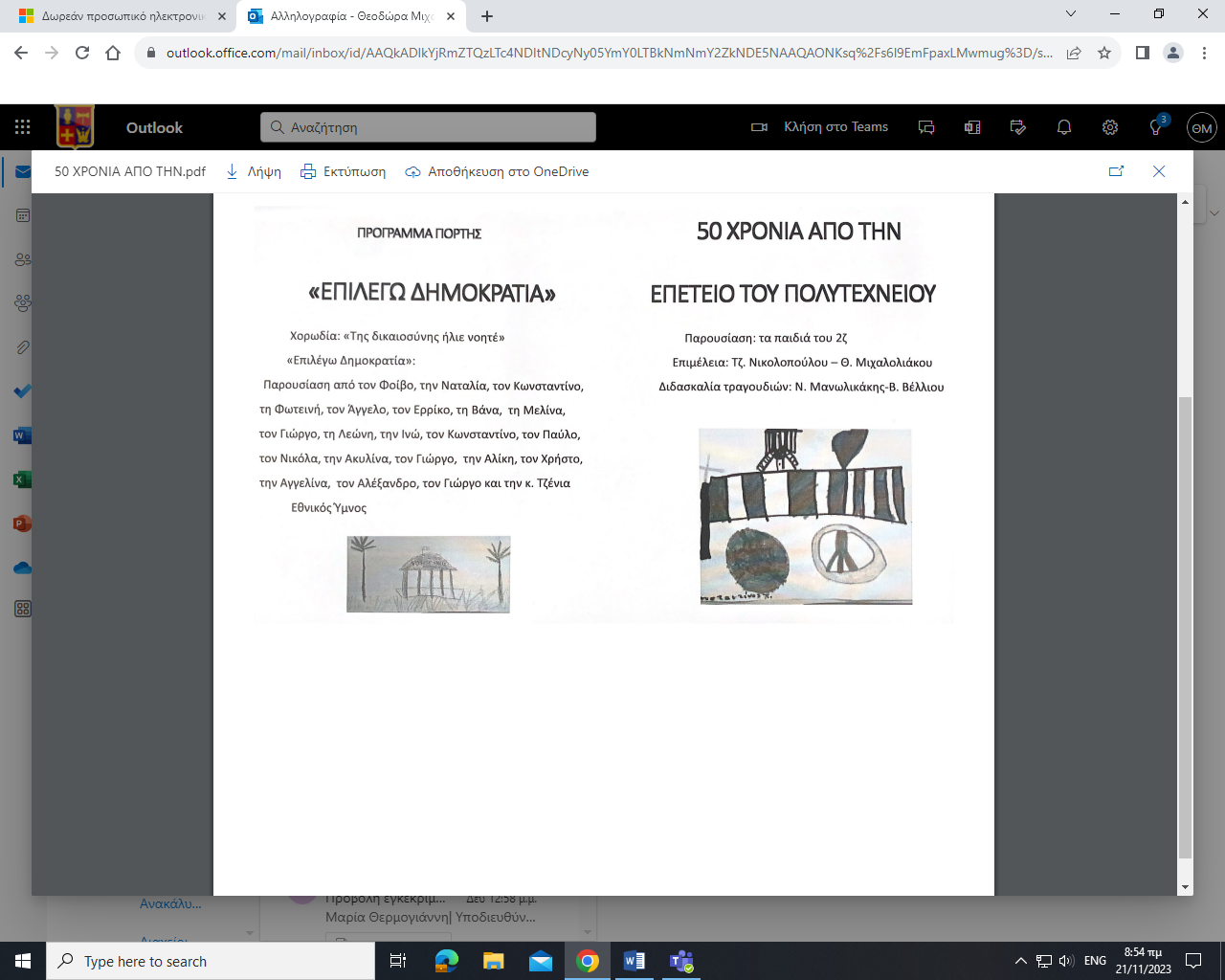Open Word from the Outlook sidebar

[23, 435]
